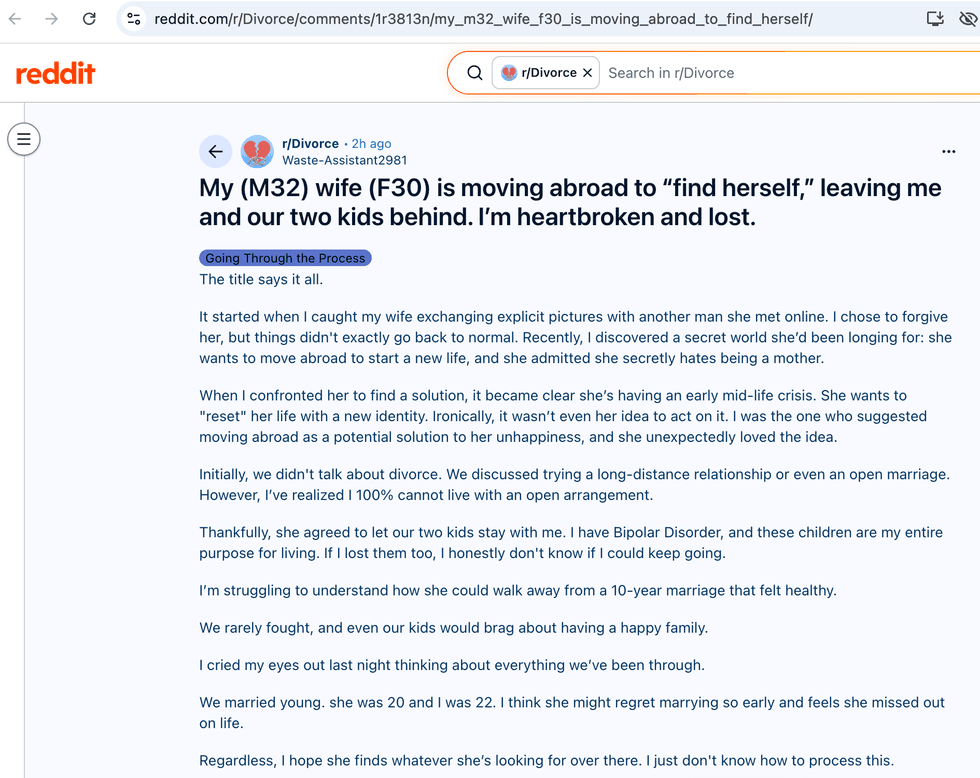The width and height of the screenshot is (980, 778).
Task: Click the Going Through the Process flair
Action: click(x=286, y=258)
